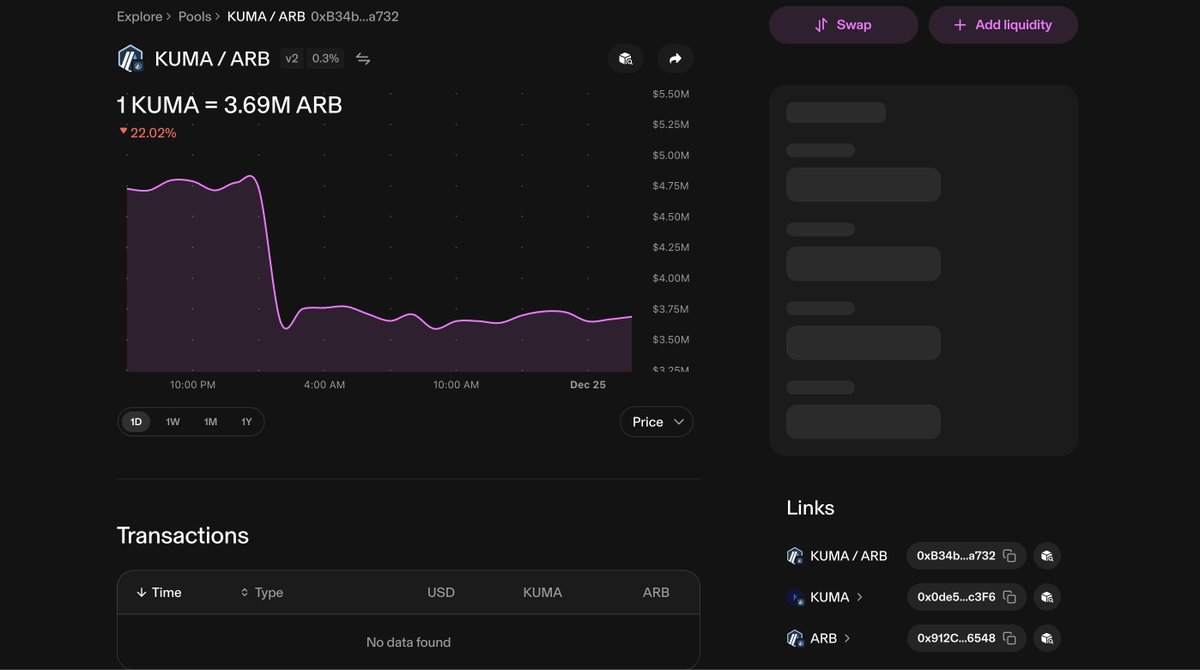This screenshot has height=670, width=1200.
Task: Click the Swap button
Action: click(843, 25)
